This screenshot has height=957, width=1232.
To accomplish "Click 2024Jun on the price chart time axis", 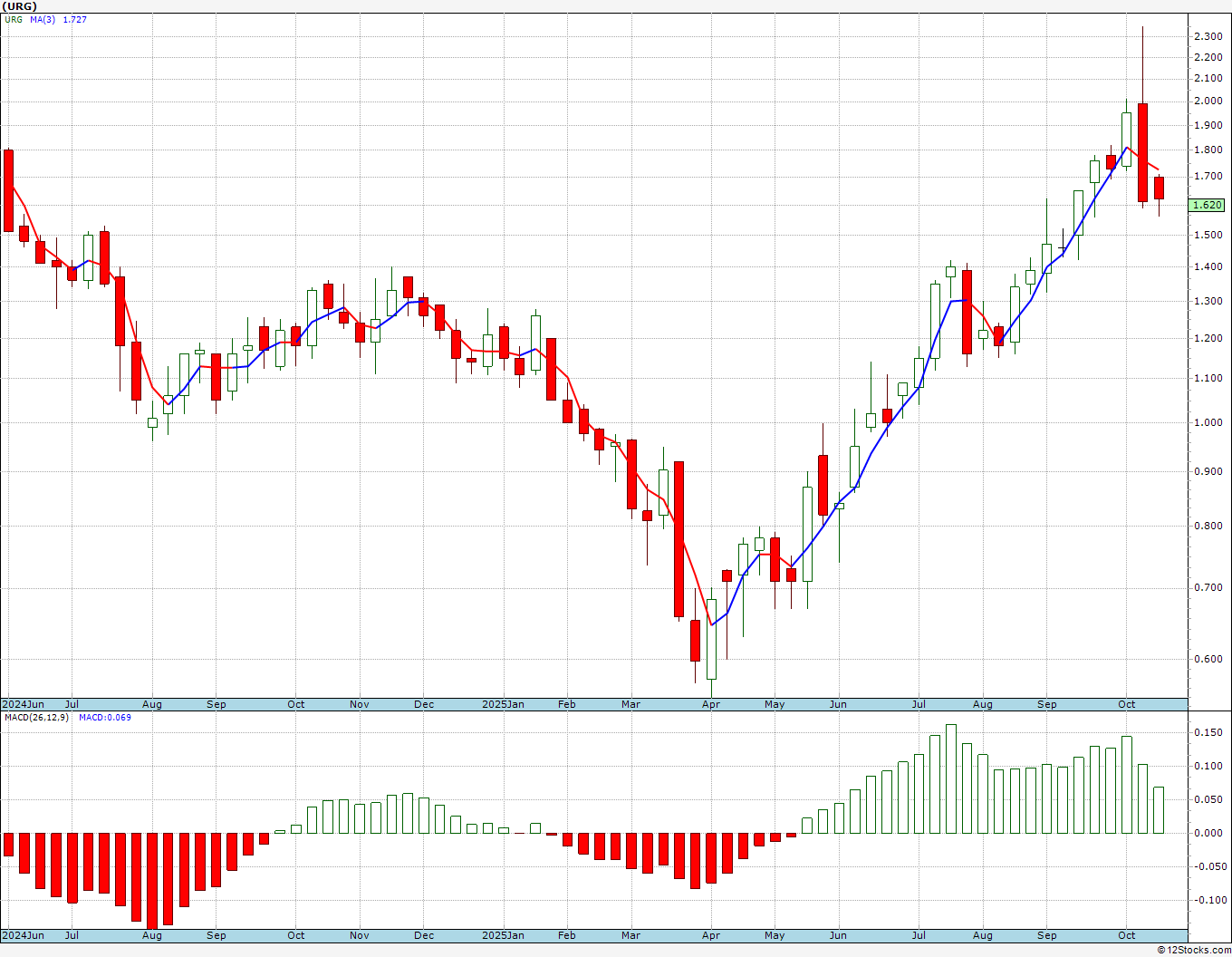I will [x=24, y=704].
